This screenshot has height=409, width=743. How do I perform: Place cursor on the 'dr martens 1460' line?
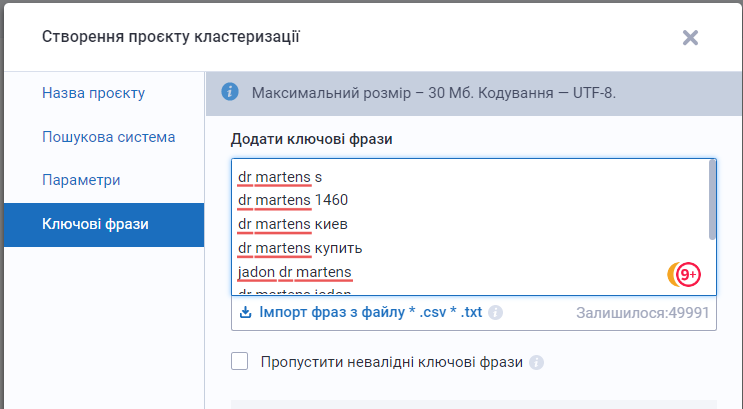293,200
